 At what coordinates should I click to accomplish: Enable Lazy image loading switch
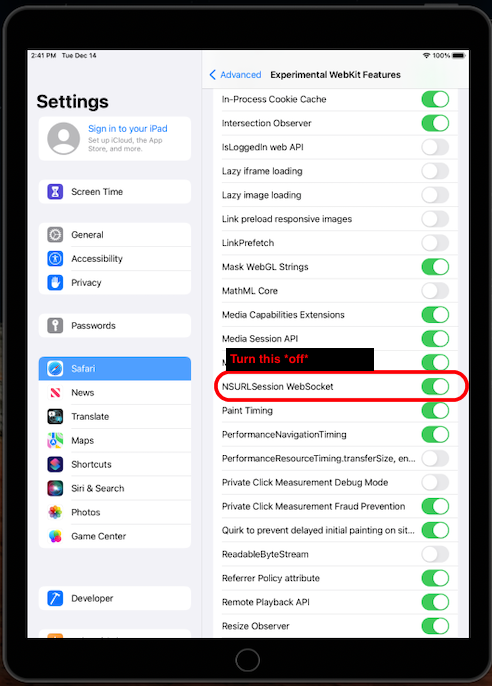coord(435,195)
